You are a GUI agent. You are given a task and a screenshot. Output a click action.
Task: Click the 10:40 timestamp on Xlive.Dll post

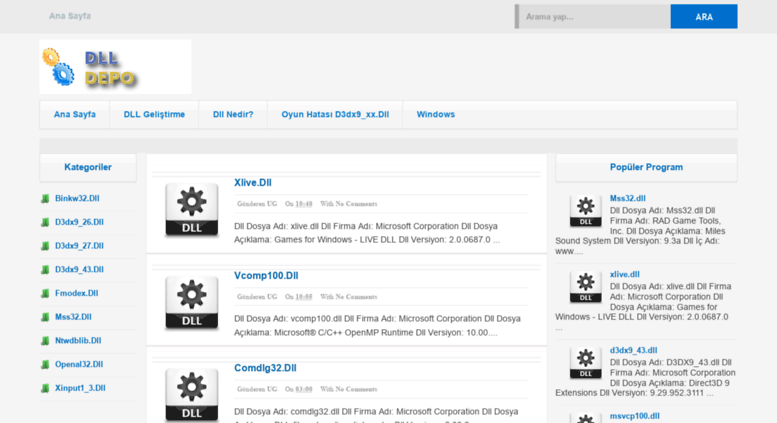click(x=304, y=204)
